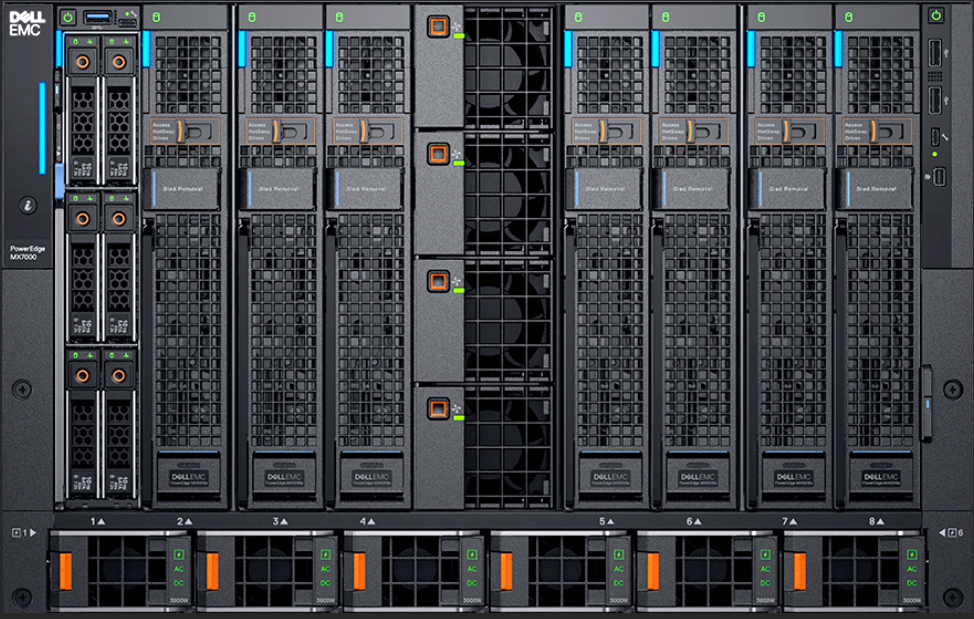Click the Access HotSwap Drives latch on sled 2
The height and width of the screenshot is (619, 974).
coord(184,131)
